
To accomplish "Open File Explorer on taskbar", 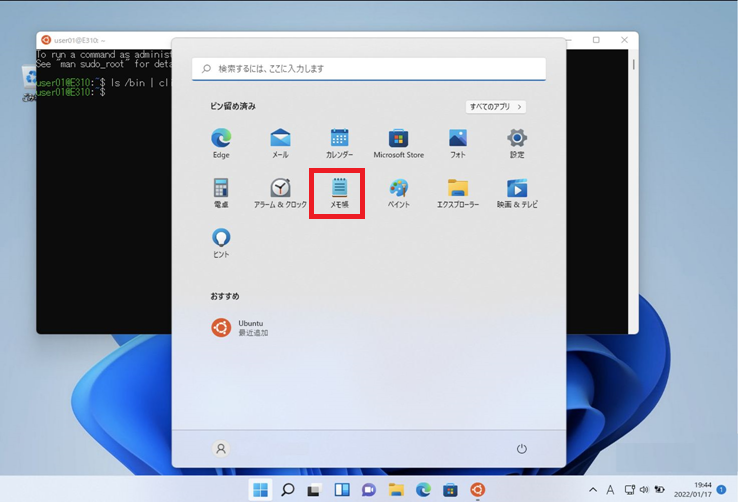I will (396, 490).
